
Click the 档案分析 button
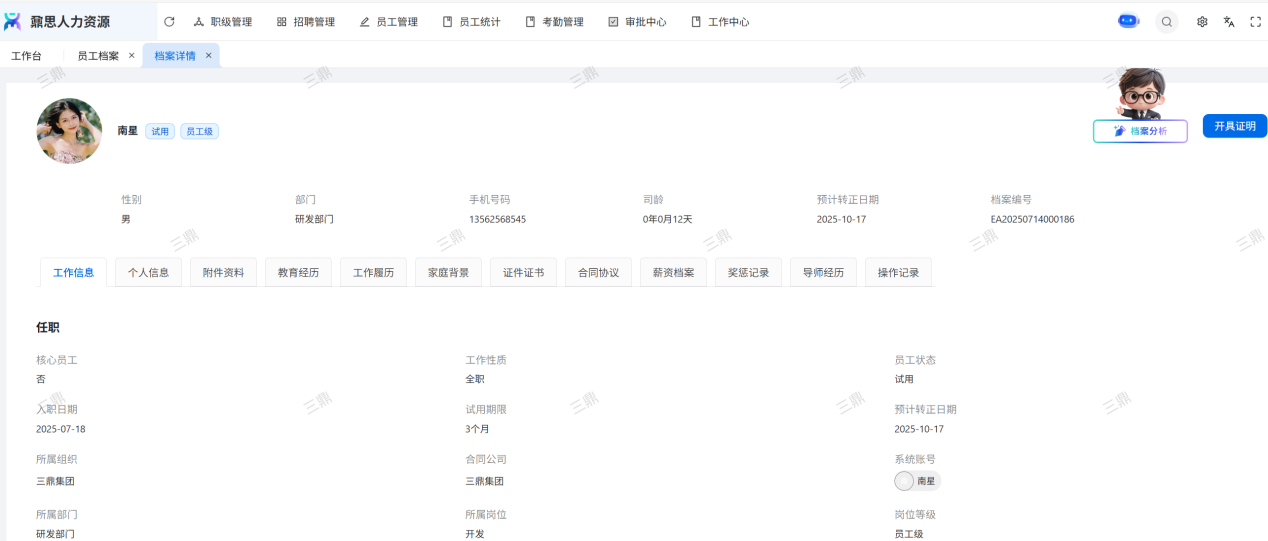pos(1140,131)
